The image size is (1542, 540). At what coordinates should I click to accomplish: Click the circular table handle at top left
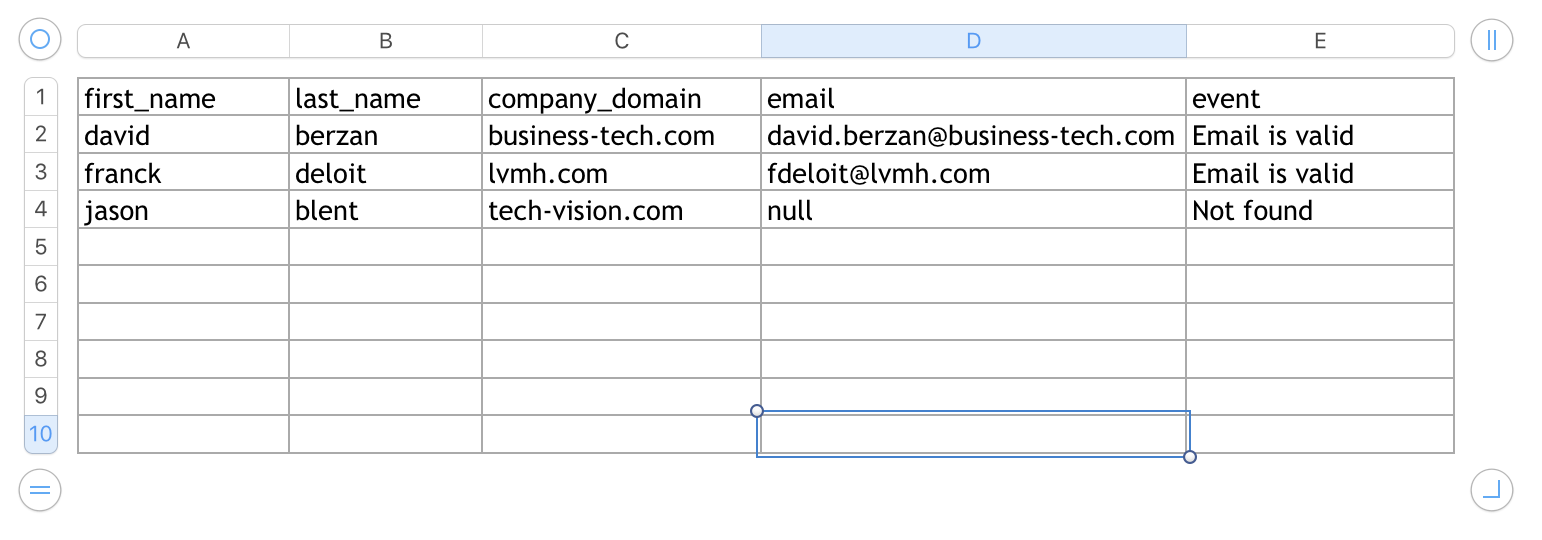click(x=40, y=40)
